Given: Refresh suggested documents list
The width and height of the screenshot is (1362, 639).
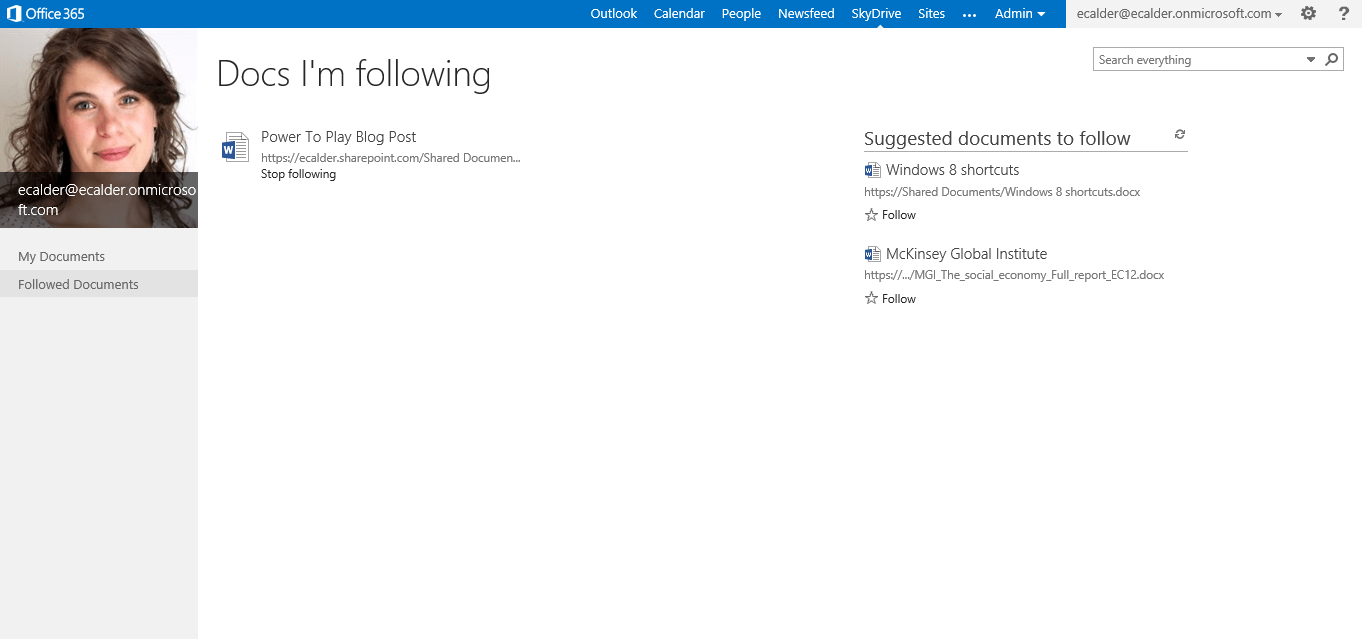Looking at the screenshot, I should pos(1180,134).
